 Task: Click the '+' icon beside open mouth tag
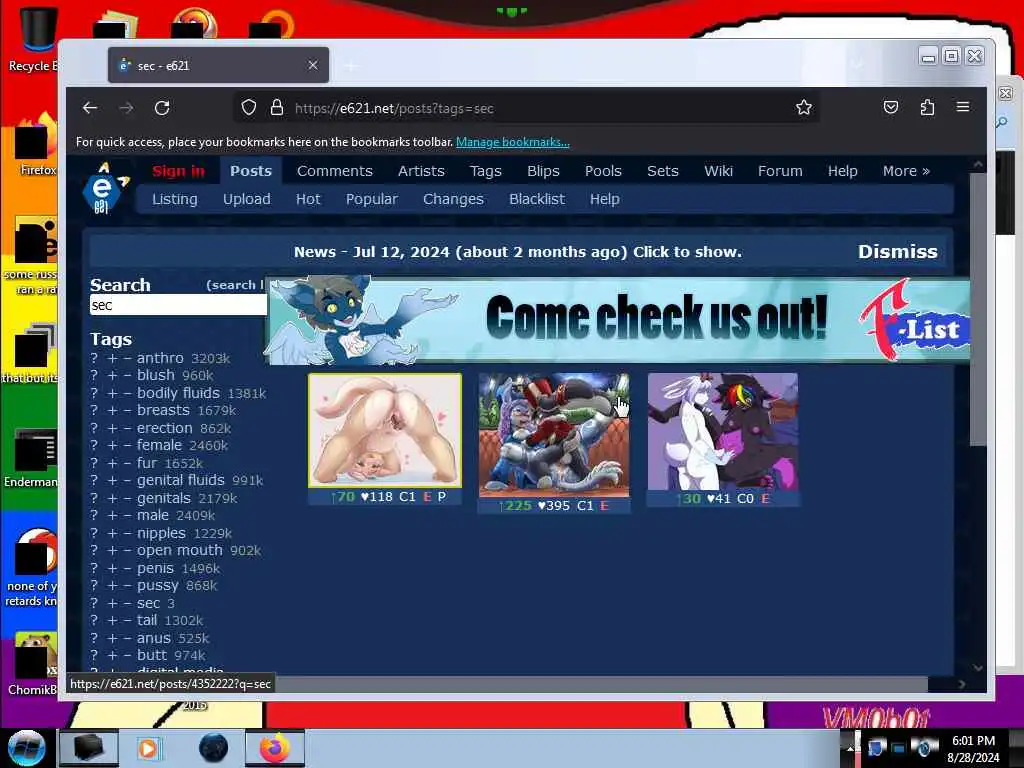112,551
